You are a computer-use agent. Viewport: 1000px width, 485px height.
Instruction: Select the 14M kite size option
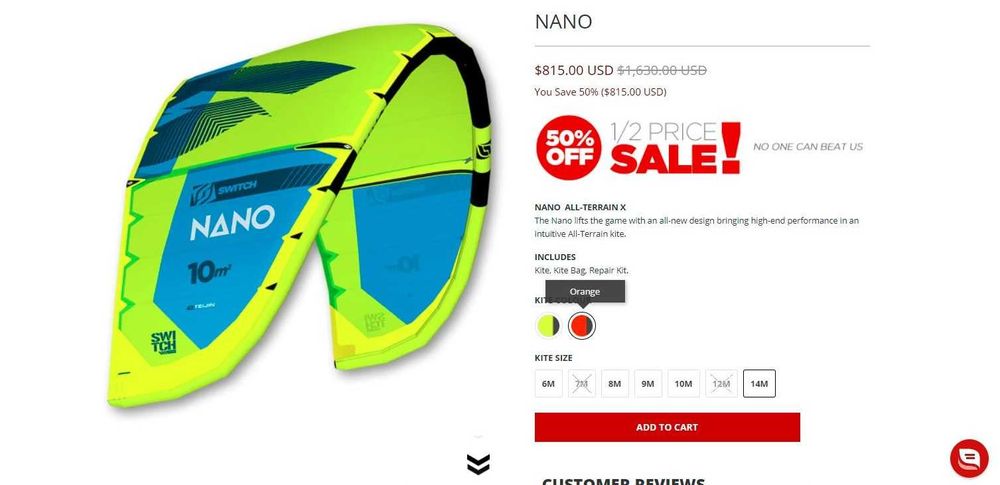click(759, 384)
